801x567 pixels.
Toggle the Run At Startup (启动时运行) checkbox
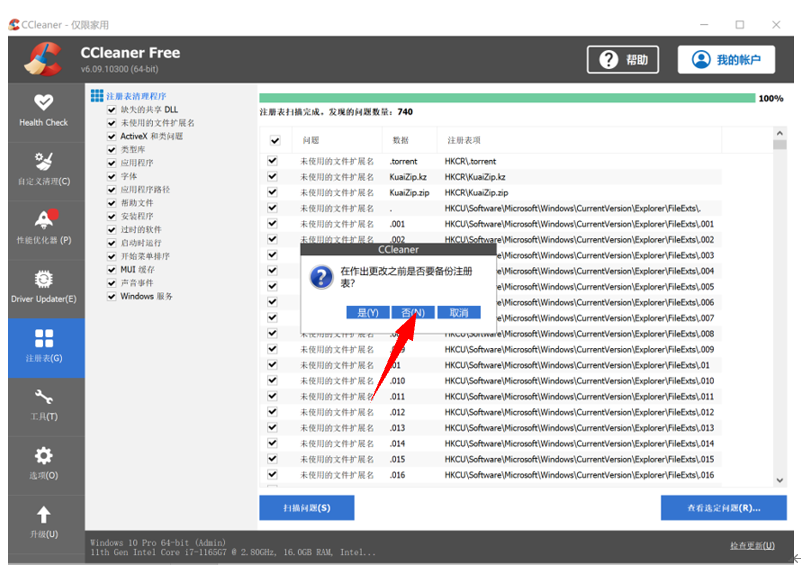point(111,243)
